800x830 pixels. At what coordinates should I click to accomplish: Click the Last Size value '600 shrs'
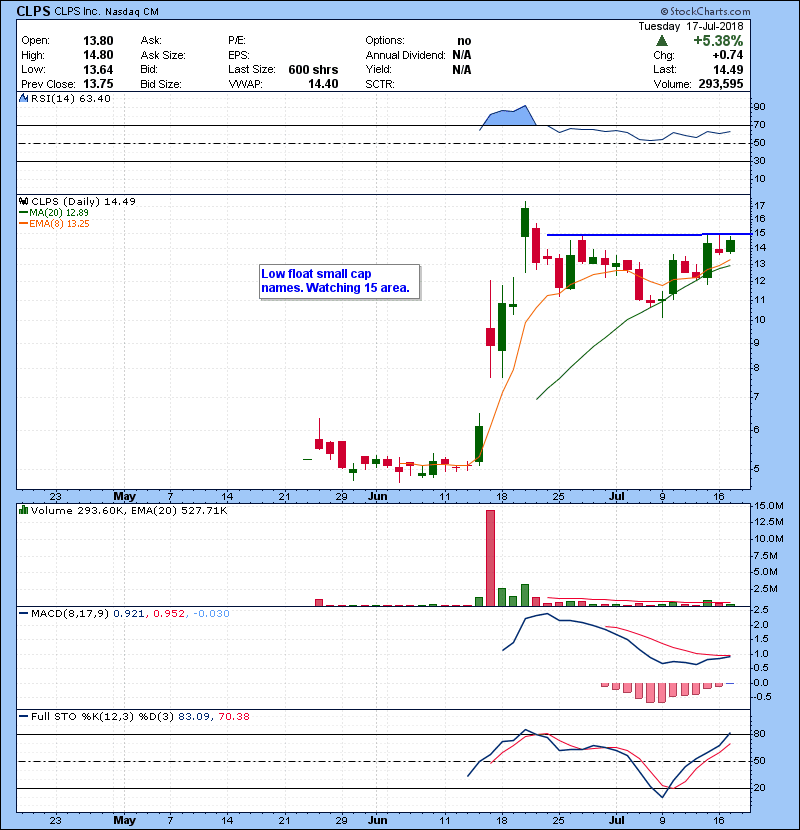click(x=313, y=69)
